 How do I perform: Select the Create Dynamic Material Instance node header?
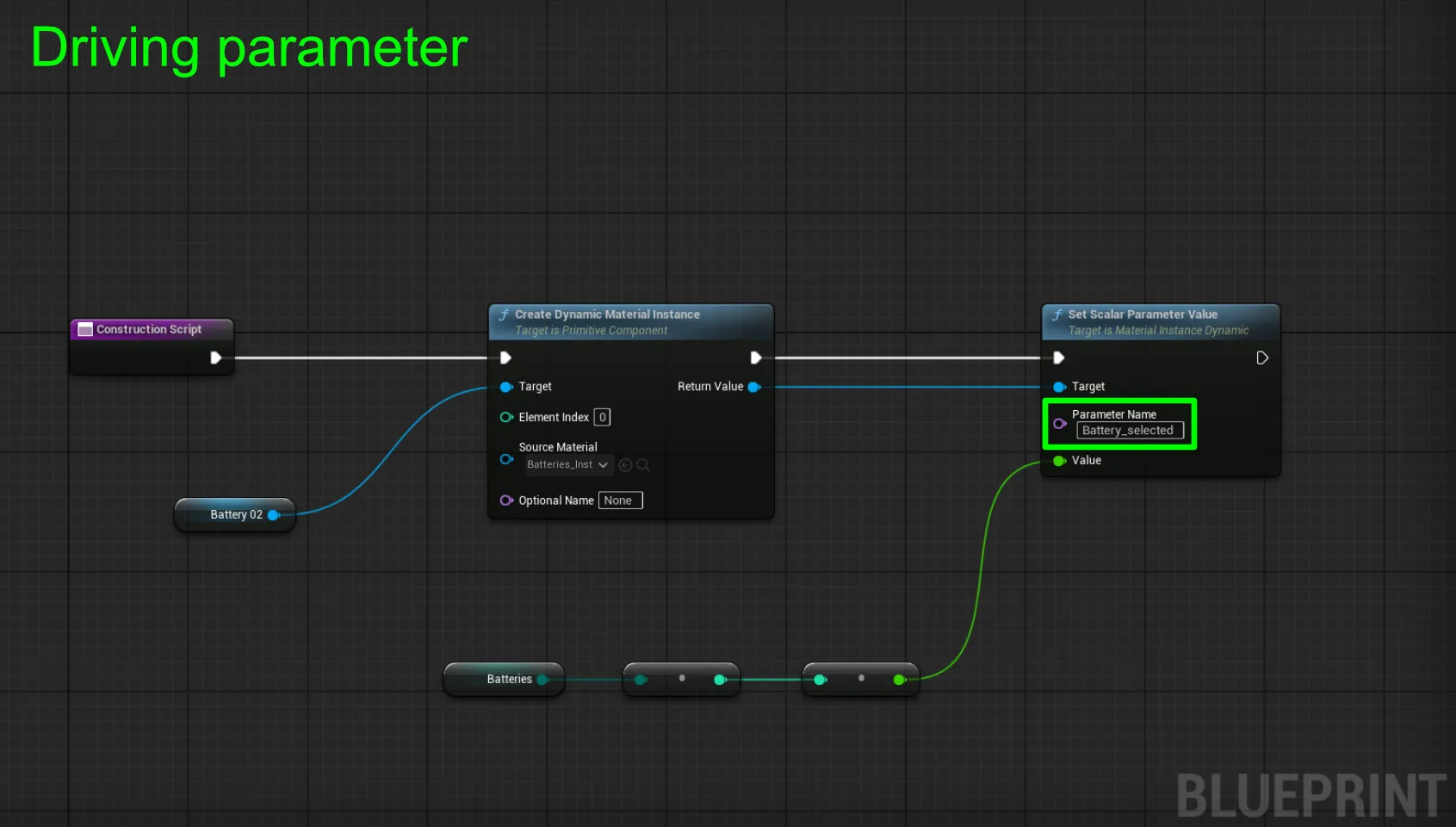pyautogui.click(x=631, y=321)
